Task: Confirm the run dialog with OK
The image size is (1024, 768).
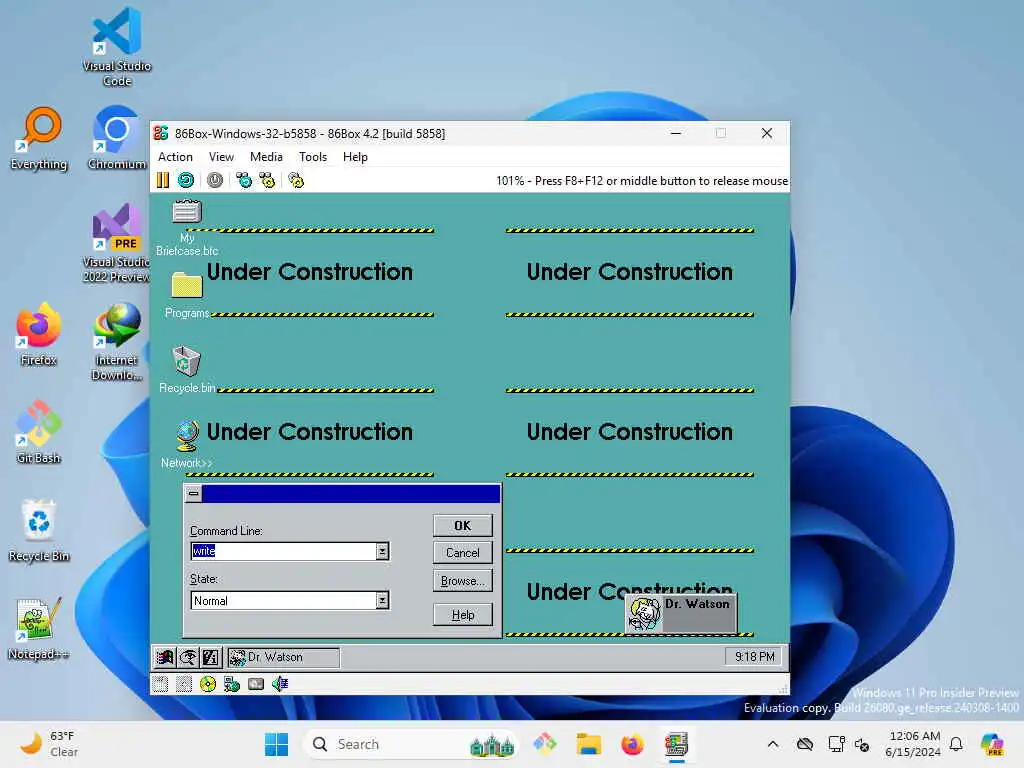Action: coord(462,526)
